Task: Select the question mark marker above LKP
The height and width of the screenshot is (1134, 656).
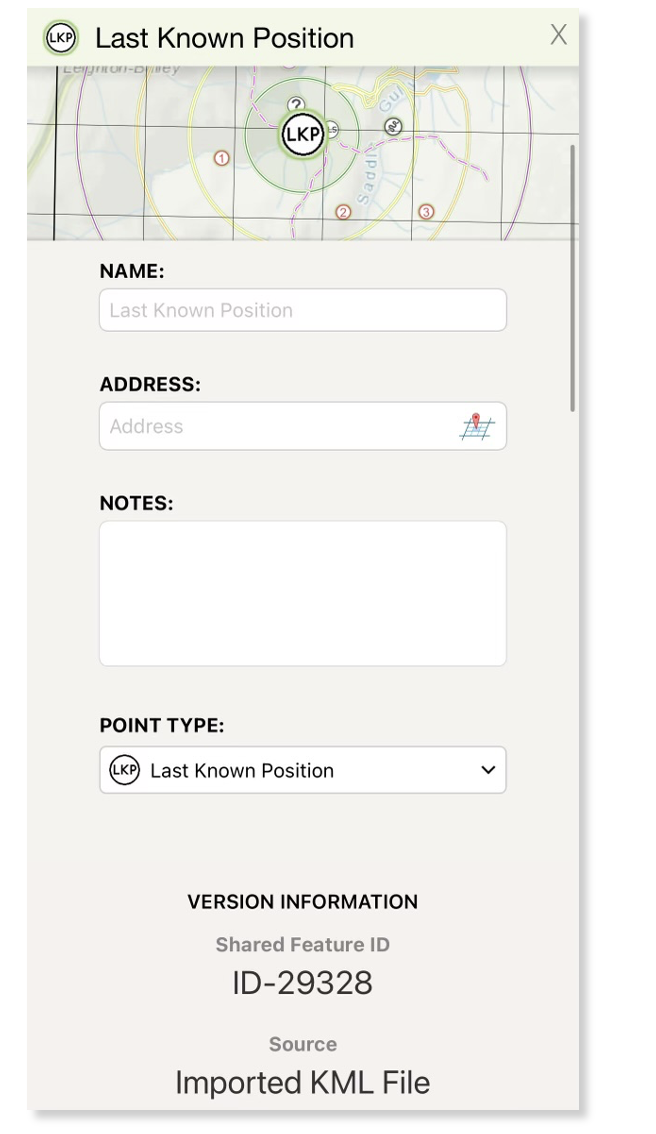Action: pyautogui.click(x=296, y=105)
